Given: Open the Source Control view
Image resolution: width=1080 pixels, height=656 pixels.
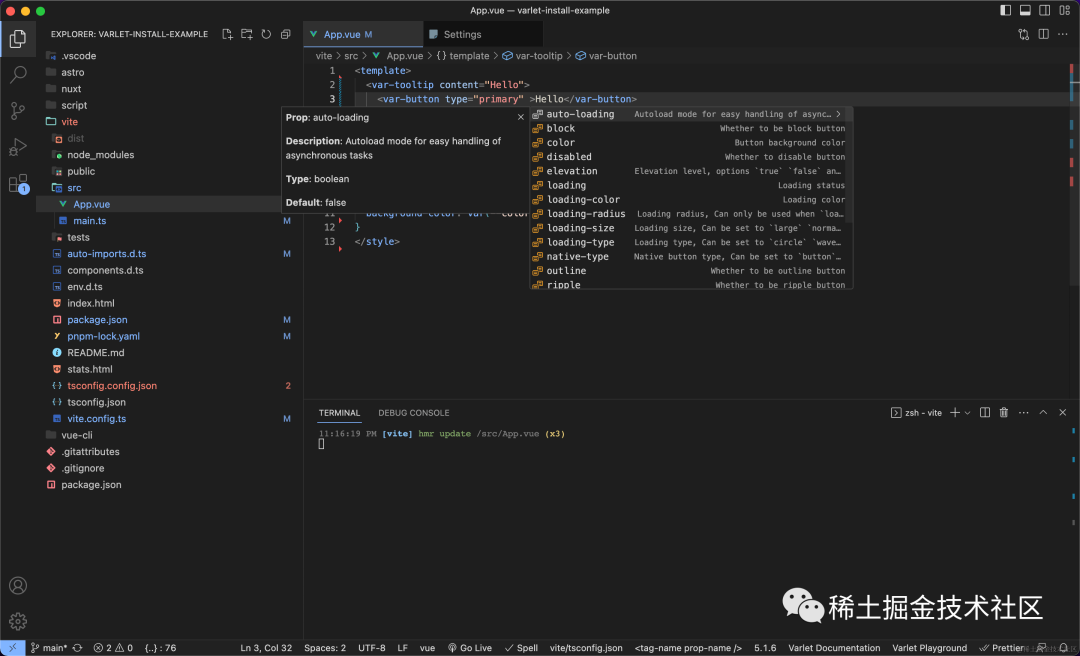Looking at the screenshot, I should click(x=18, y=111).
